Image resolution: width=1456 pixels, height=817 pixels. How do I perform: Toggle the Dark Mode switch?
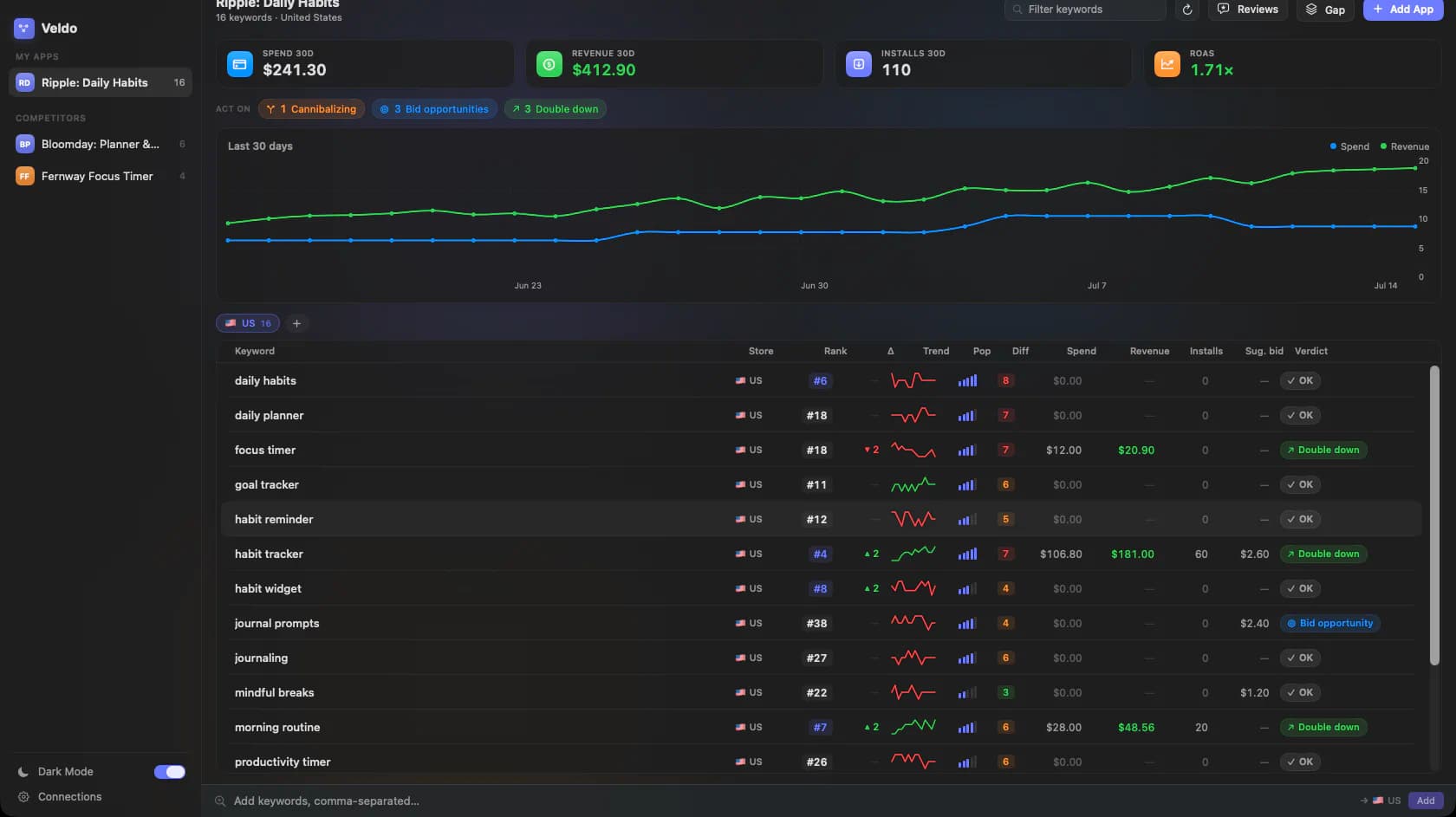[x=170, y=772]
